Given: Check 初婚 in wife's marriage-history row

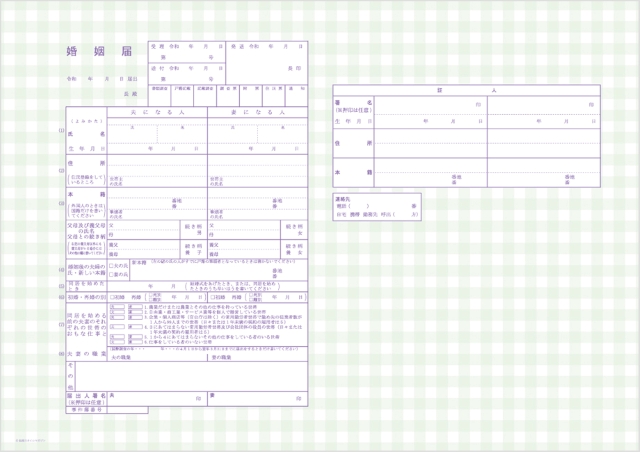Looking at the screenshot, I should [x=213, y=297].
